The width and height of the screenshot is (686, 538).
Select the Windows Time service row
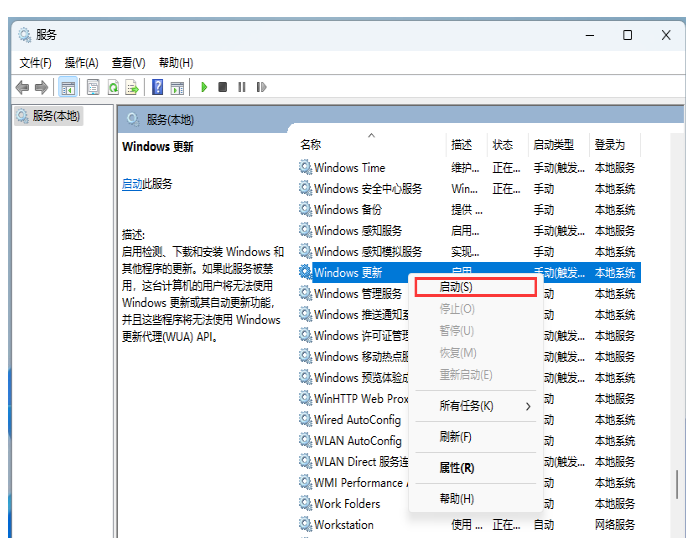(x=470, y=168)
